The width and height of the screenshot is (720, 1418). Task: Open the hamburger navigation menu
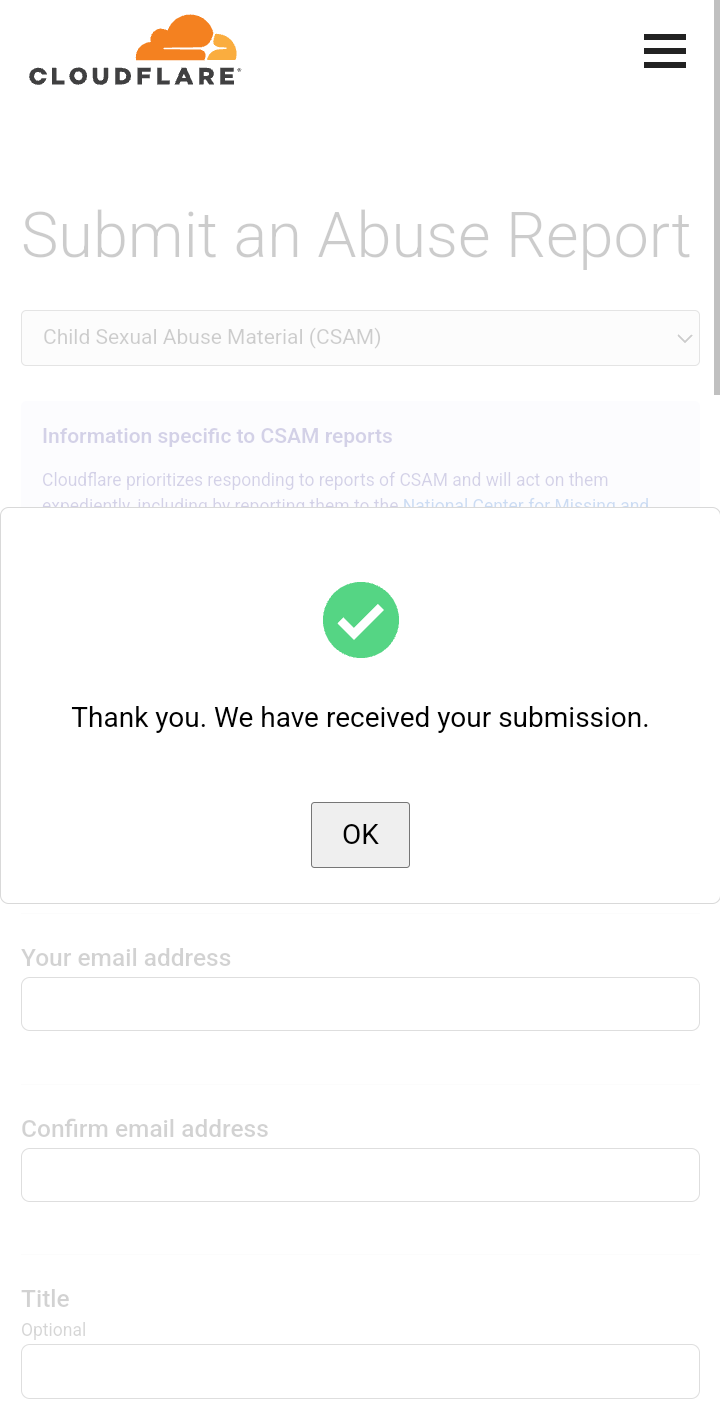coord(664,51)
